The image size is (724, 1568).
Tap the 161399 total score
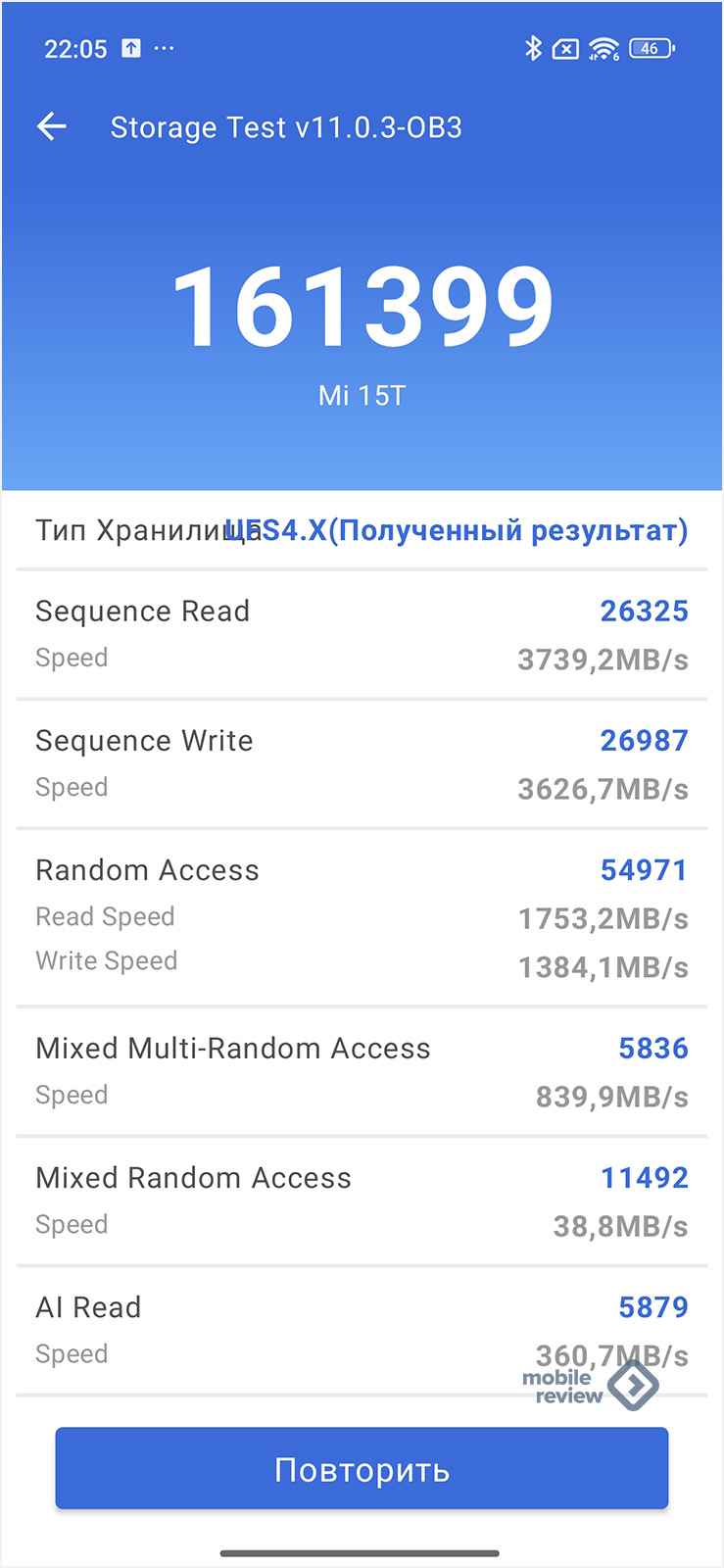coord(362,308)
